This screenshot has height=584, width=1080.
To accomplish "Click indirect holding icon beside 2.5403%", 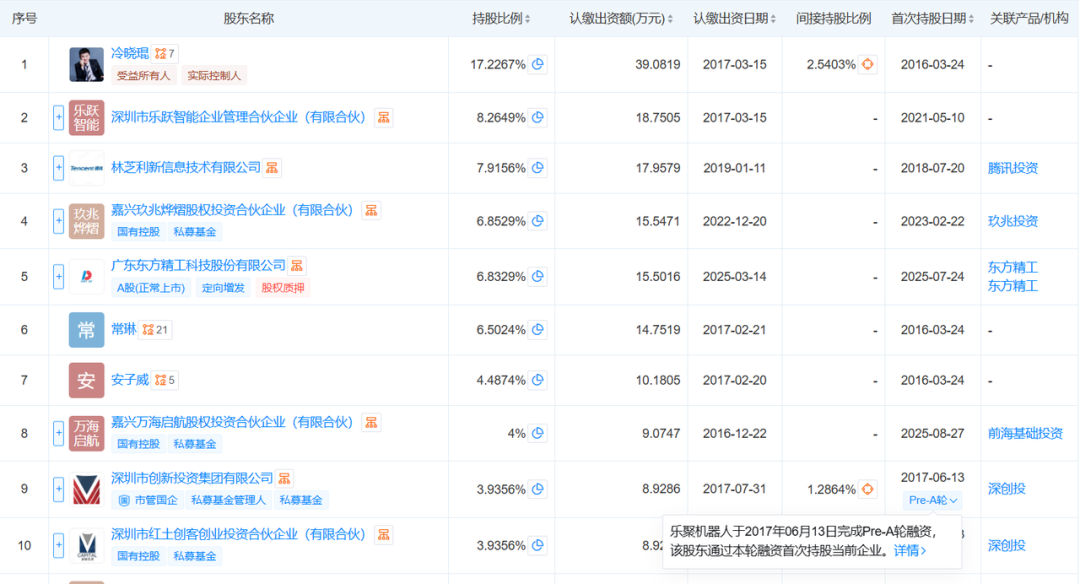I will pyautogui.click(x=868, y=65).
